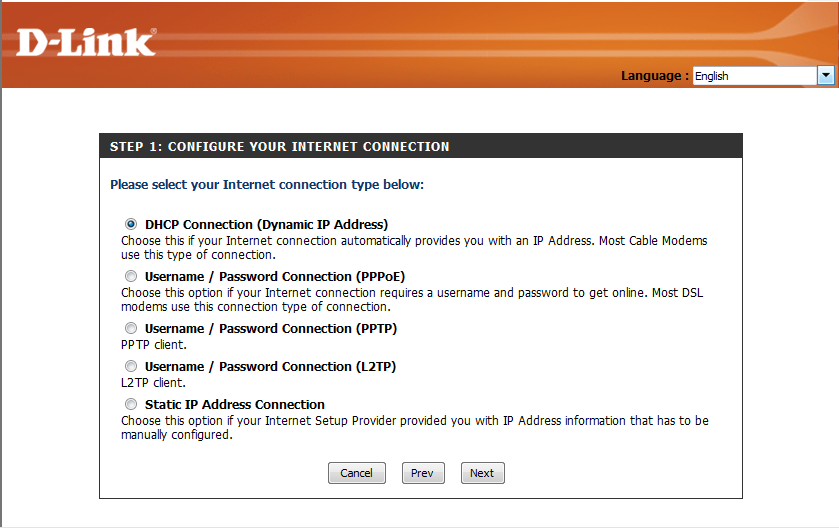Click the English language selection field
This screenshot has width=839, height=529.
[x=754, y=75]
